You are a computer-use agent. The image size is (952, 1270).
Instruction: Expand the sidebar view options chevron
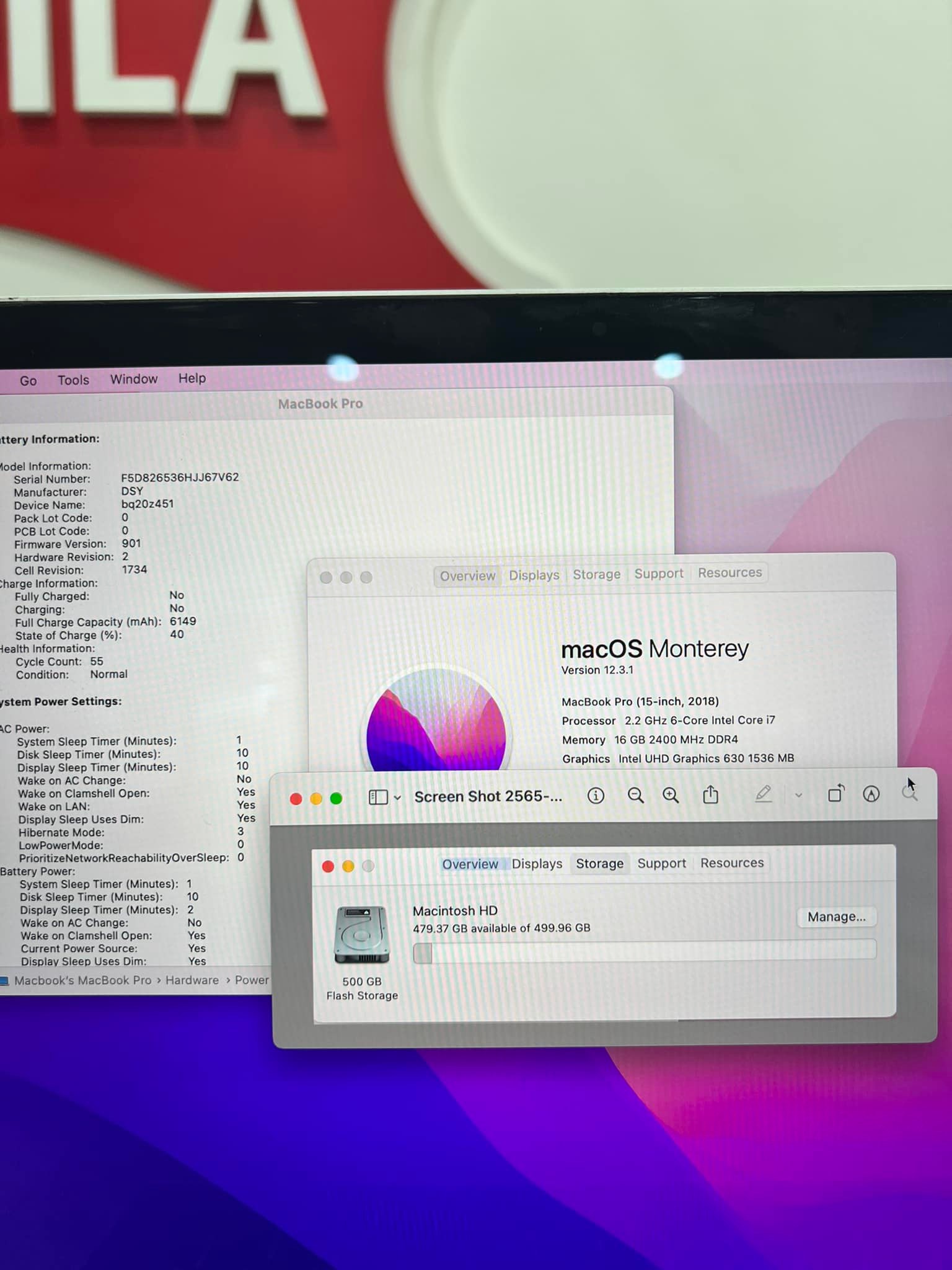tap(397, 798)
